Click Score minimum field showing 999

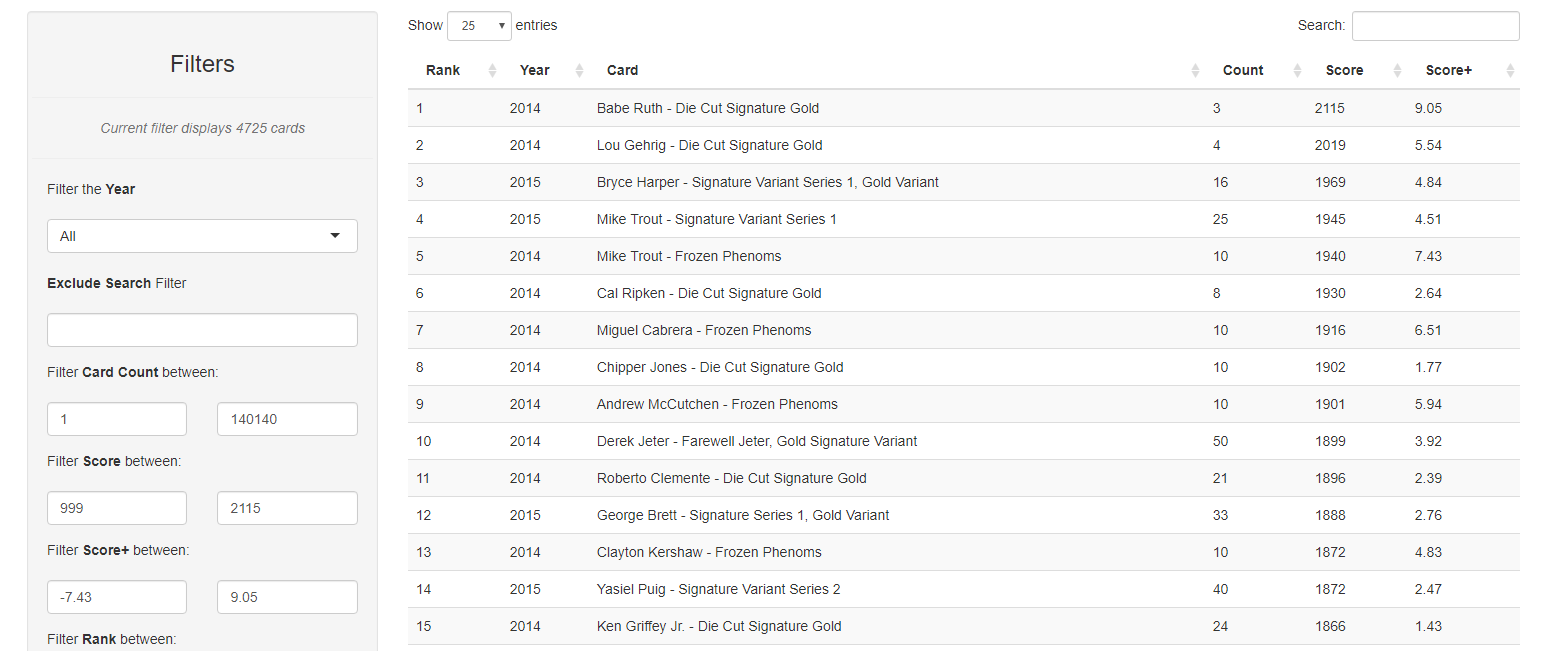click(x=117, y=508)
